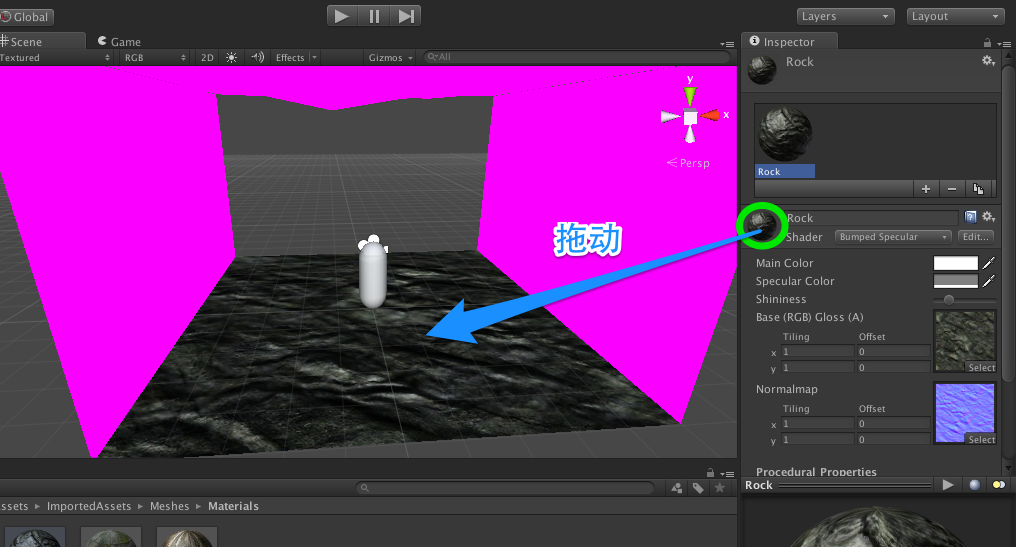Open the Rock material gear menu
This screenshot has height=547, width=1016.
(988, 217)
